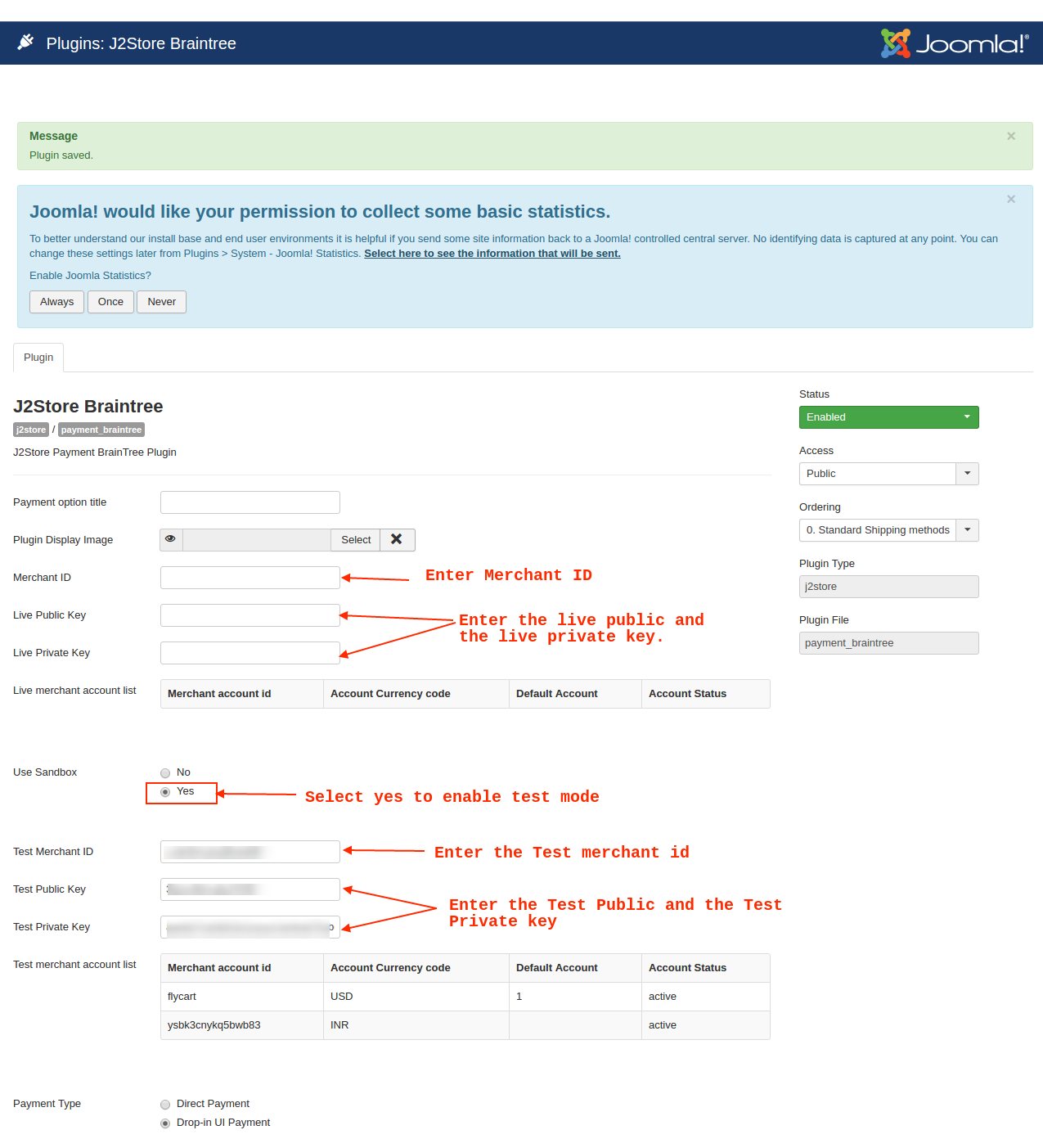Select Yes for Use Sandbox

click(x=165, y=792)
